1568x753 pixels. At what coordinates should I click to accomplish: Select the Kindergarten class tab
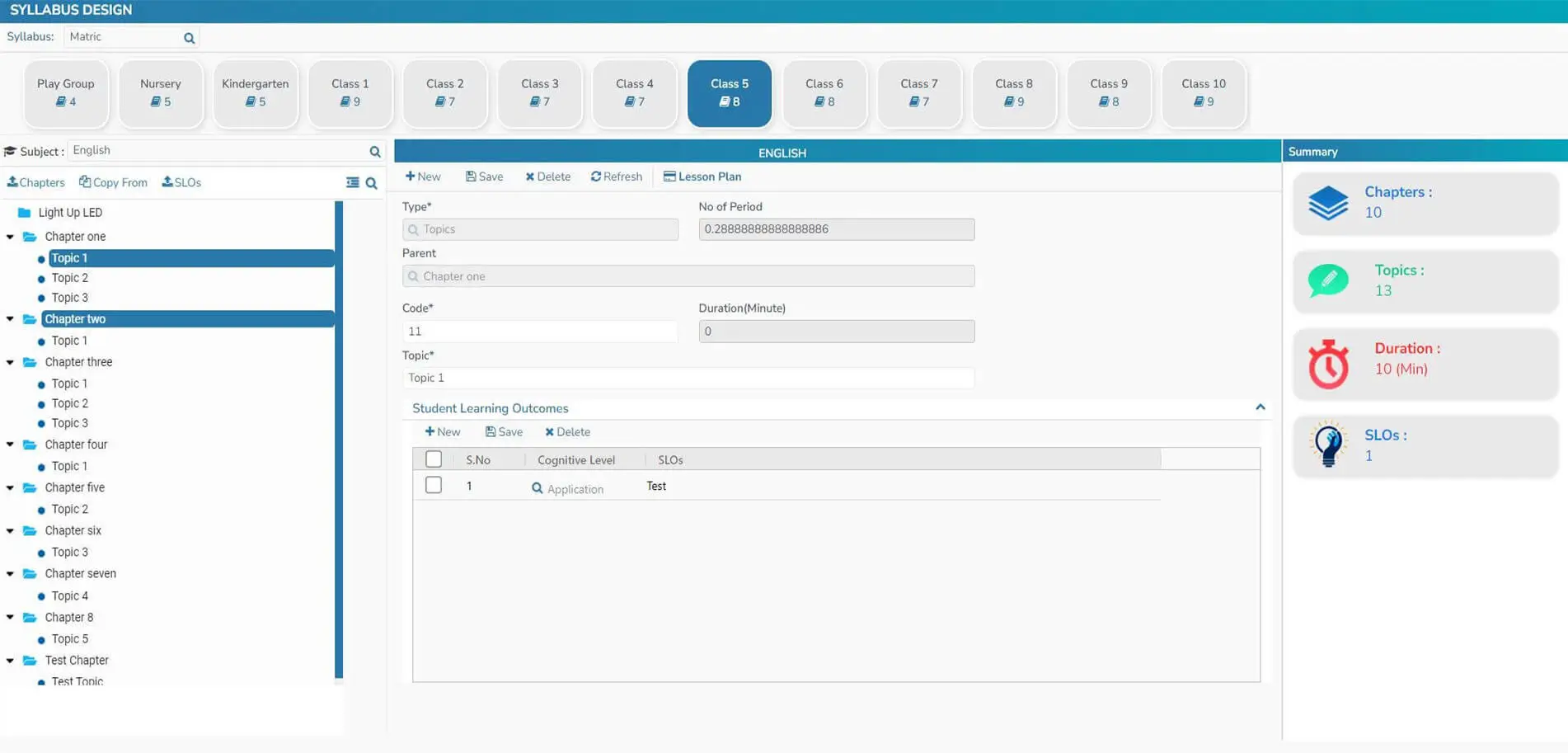pyautogui.click(x=256, y=92)
